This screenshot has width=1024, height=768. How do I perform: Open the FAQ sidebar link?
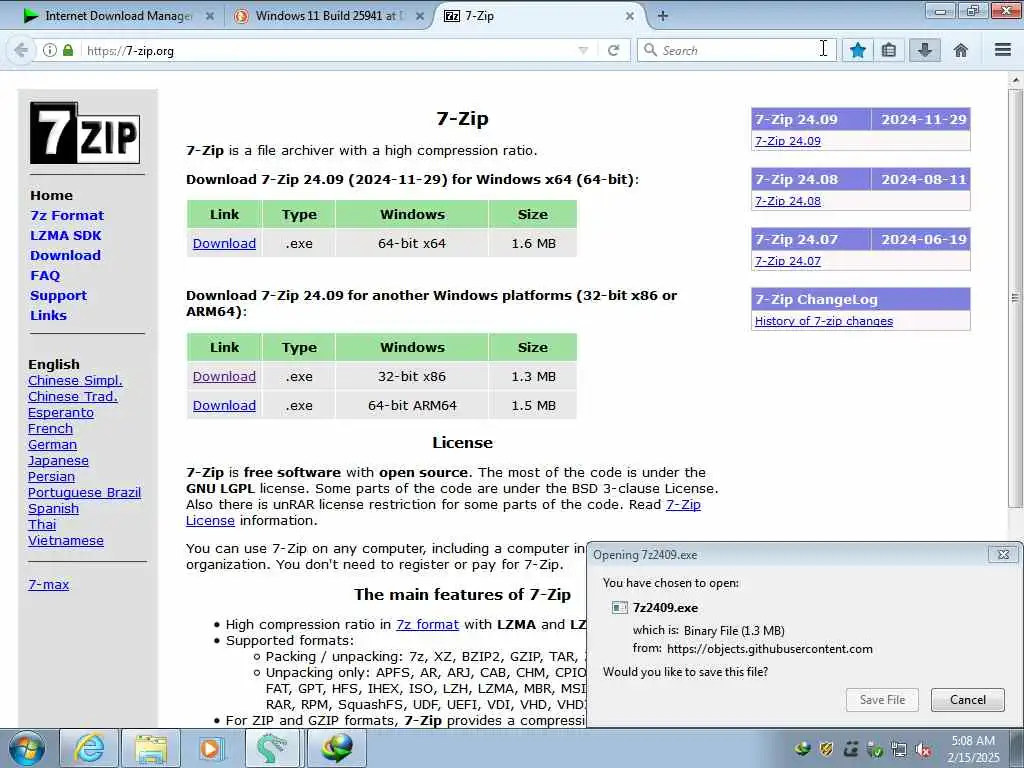coord(45,276)
